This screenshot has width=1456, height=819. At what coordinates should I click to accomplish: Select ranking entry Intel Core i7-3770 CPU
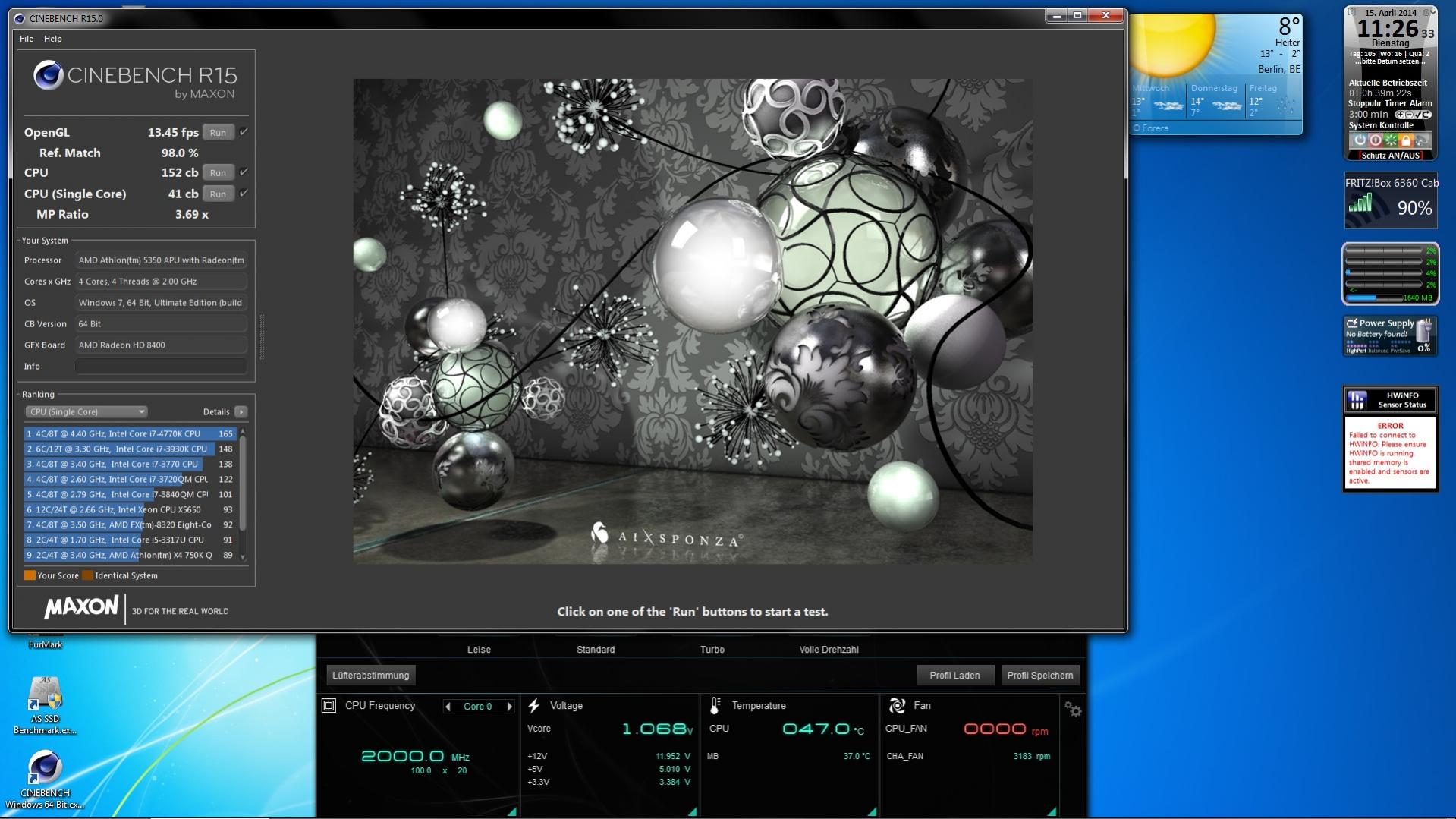pos(130,465)
